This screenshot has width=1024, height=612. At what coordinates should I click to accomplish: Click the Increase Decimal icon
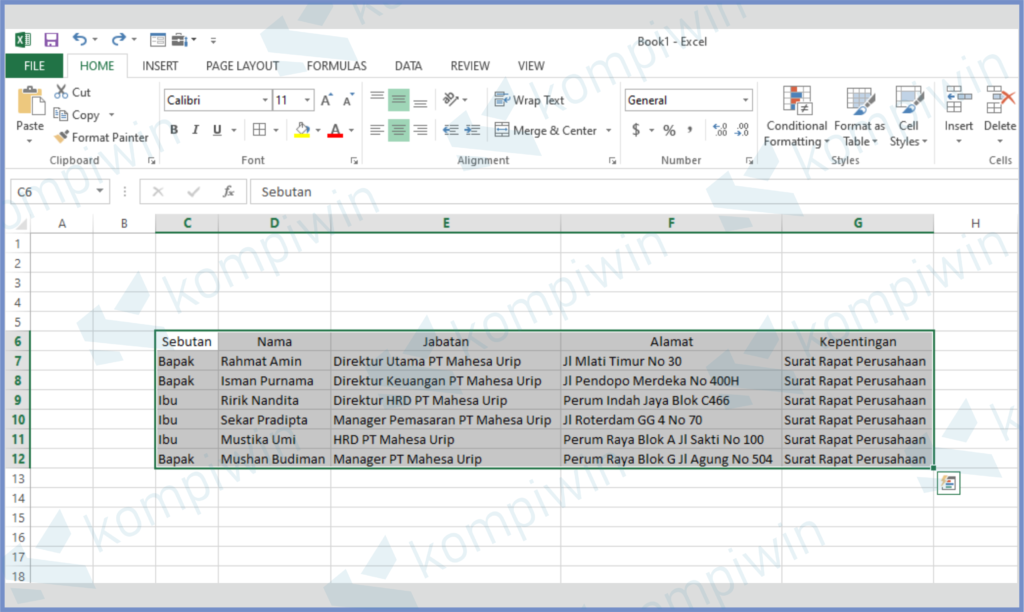[x=719, y=129]
